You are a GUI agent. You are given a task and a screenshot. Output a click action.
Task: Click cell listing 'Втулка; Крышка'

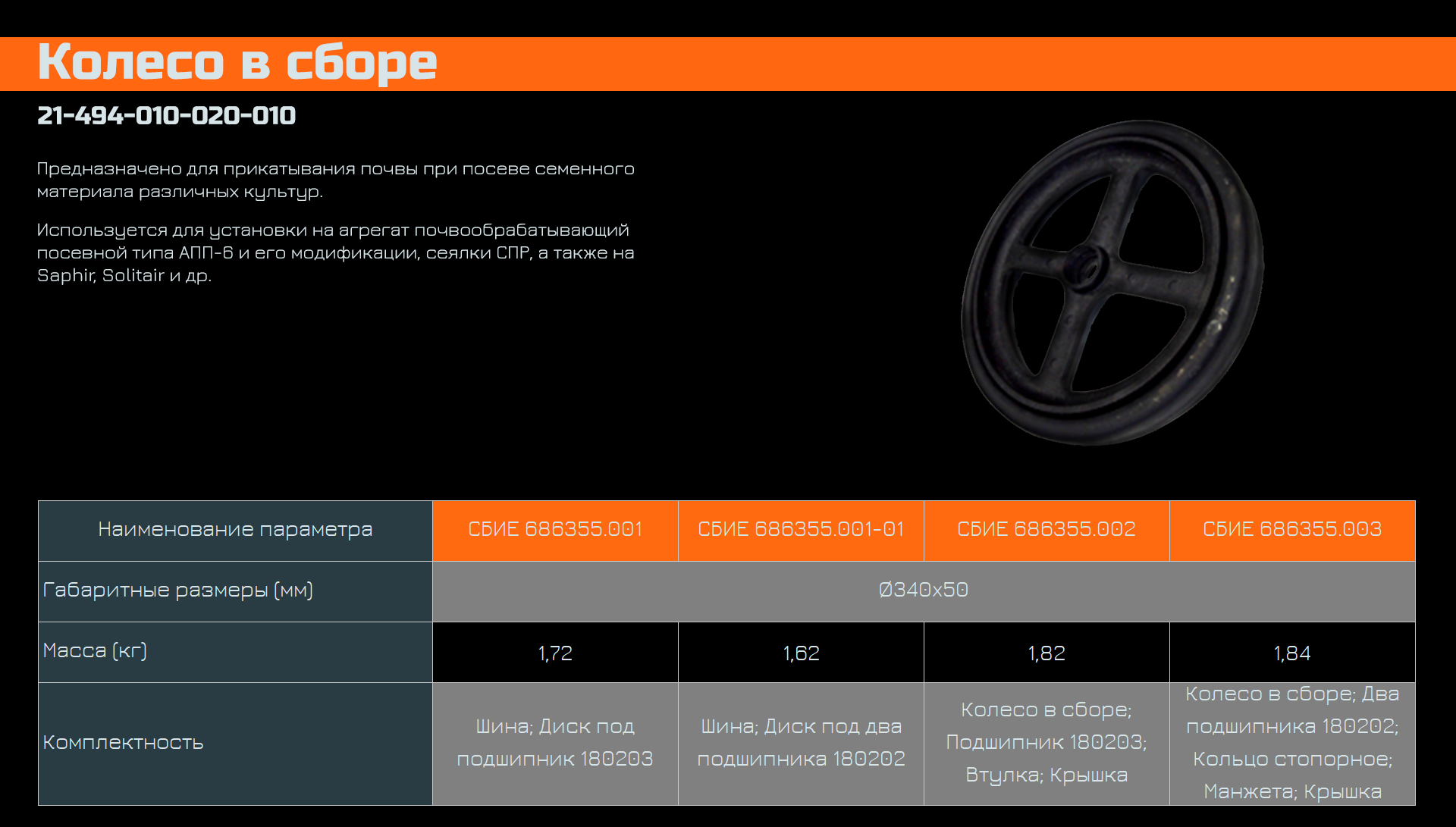pyautogui.click(x=1046, y=742)
